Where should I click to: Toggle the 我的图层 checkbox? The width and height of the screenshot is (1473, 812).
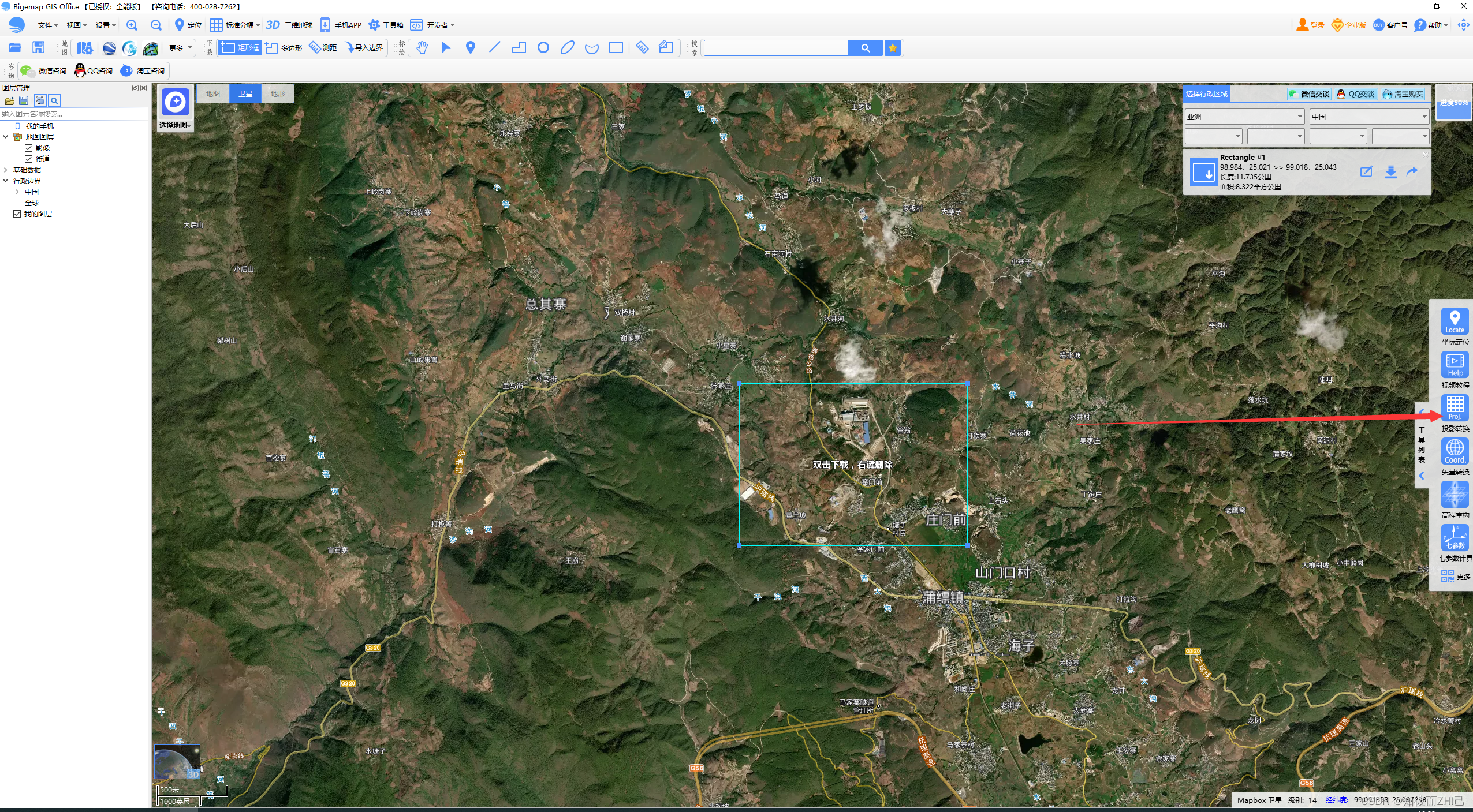click(17, 214)
